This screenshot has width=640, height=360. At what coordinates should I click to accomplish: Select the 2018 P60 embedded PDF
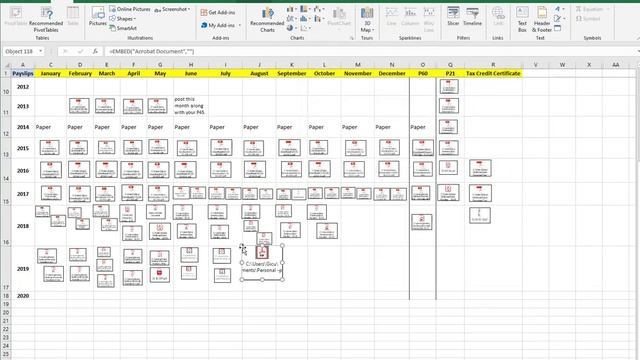[x=422, y=222]
